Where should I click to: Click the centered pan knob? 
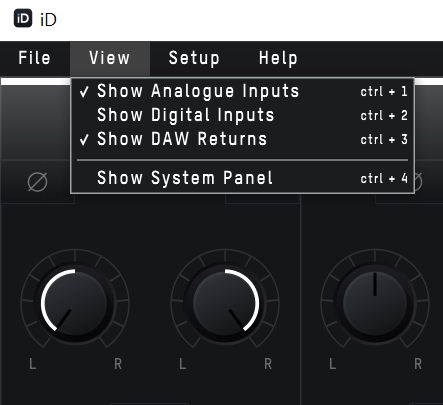375,303
